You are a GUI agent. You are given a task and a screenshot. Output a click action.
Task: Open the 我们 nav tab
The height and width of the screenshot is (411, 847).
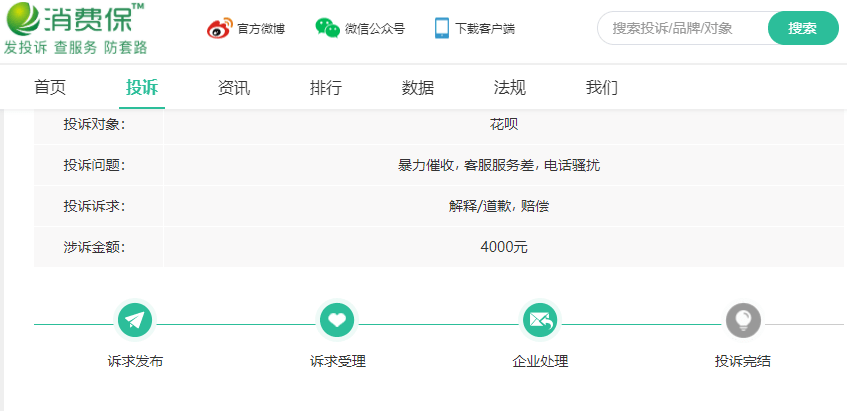coord(602,87)
